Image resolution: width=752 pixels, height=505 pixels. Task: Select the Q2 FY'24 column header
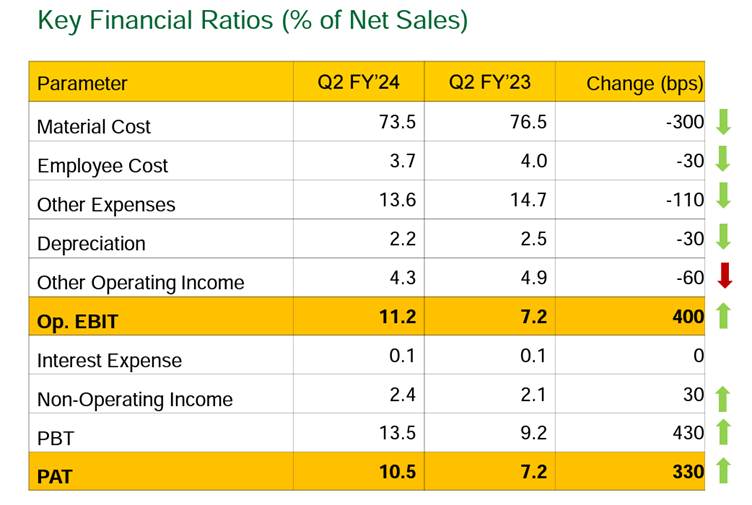click(x=359, y=84)
